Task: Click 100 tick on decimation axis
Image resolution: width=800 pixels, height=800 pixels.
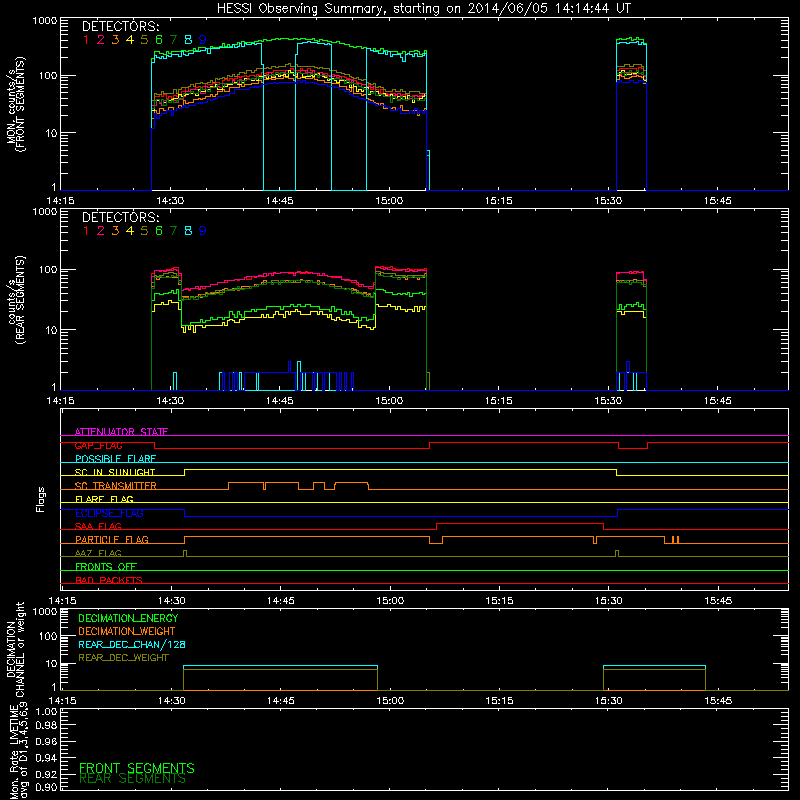Action: tap(48, 636)
